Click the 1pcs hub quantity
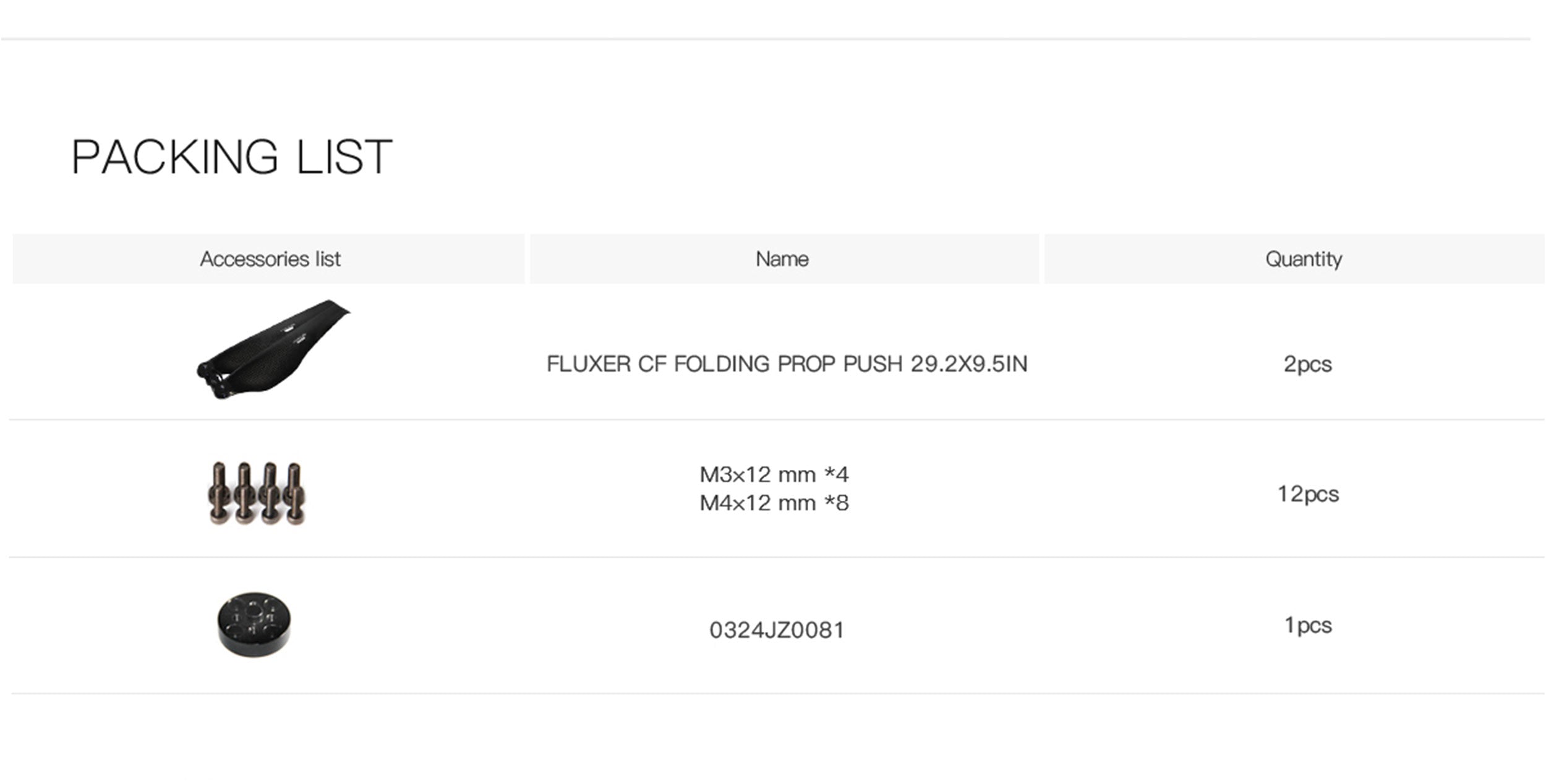 pyautogui.click(x=1308, y=626)
